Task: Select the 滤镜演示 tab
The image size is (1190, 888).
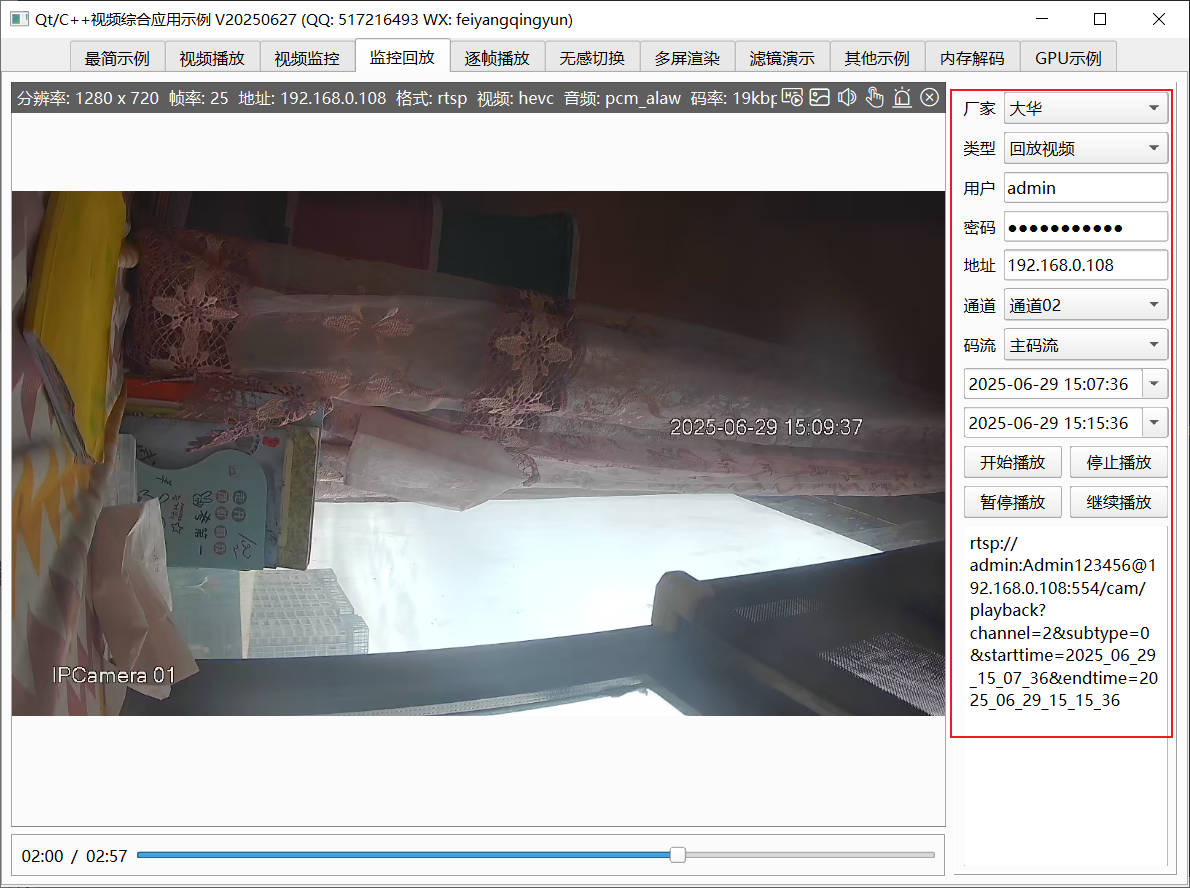Action: 782,58
